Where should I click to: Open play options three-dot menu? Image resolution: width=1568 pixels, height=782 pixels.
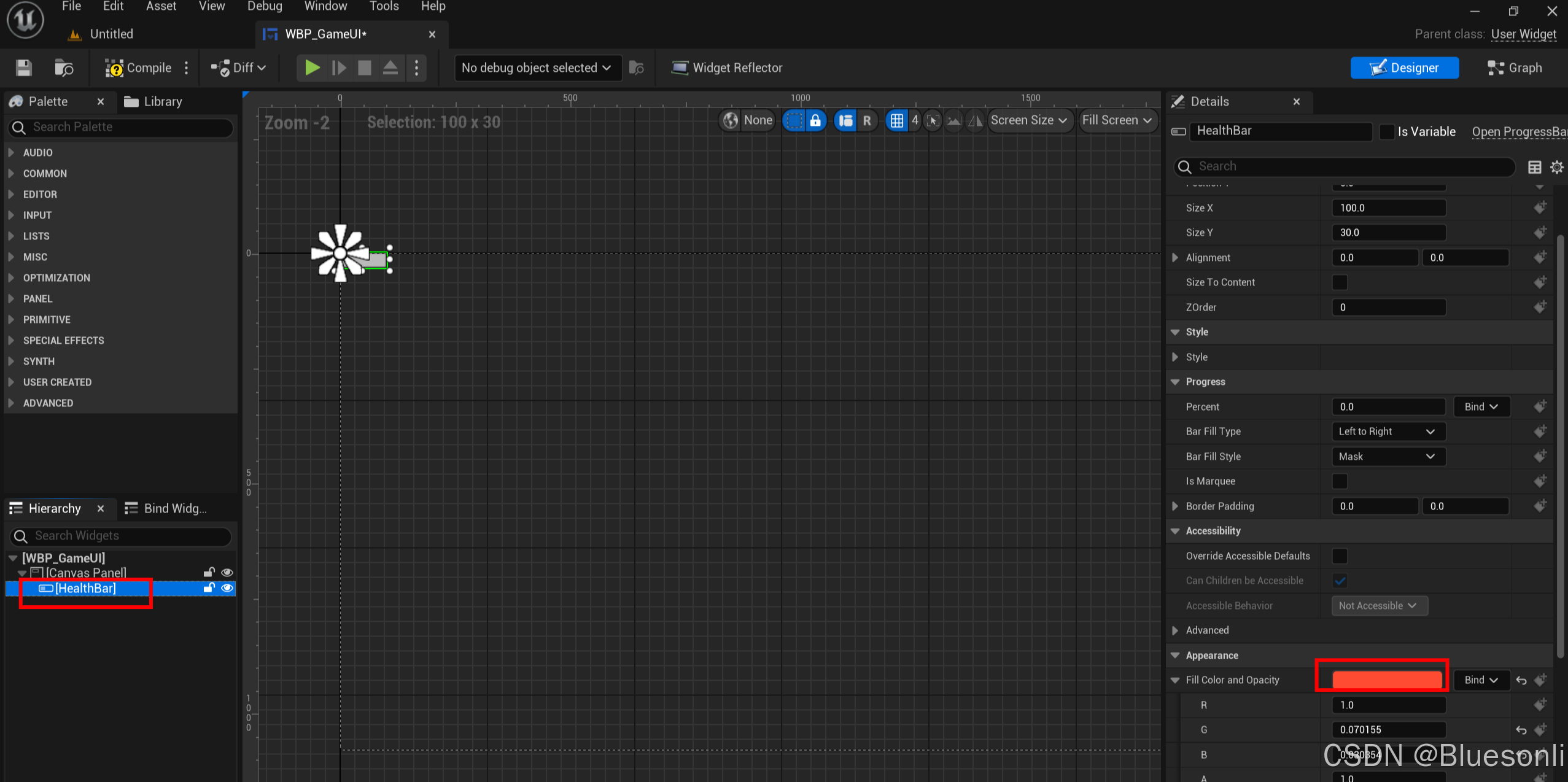[x=417, y=68]
